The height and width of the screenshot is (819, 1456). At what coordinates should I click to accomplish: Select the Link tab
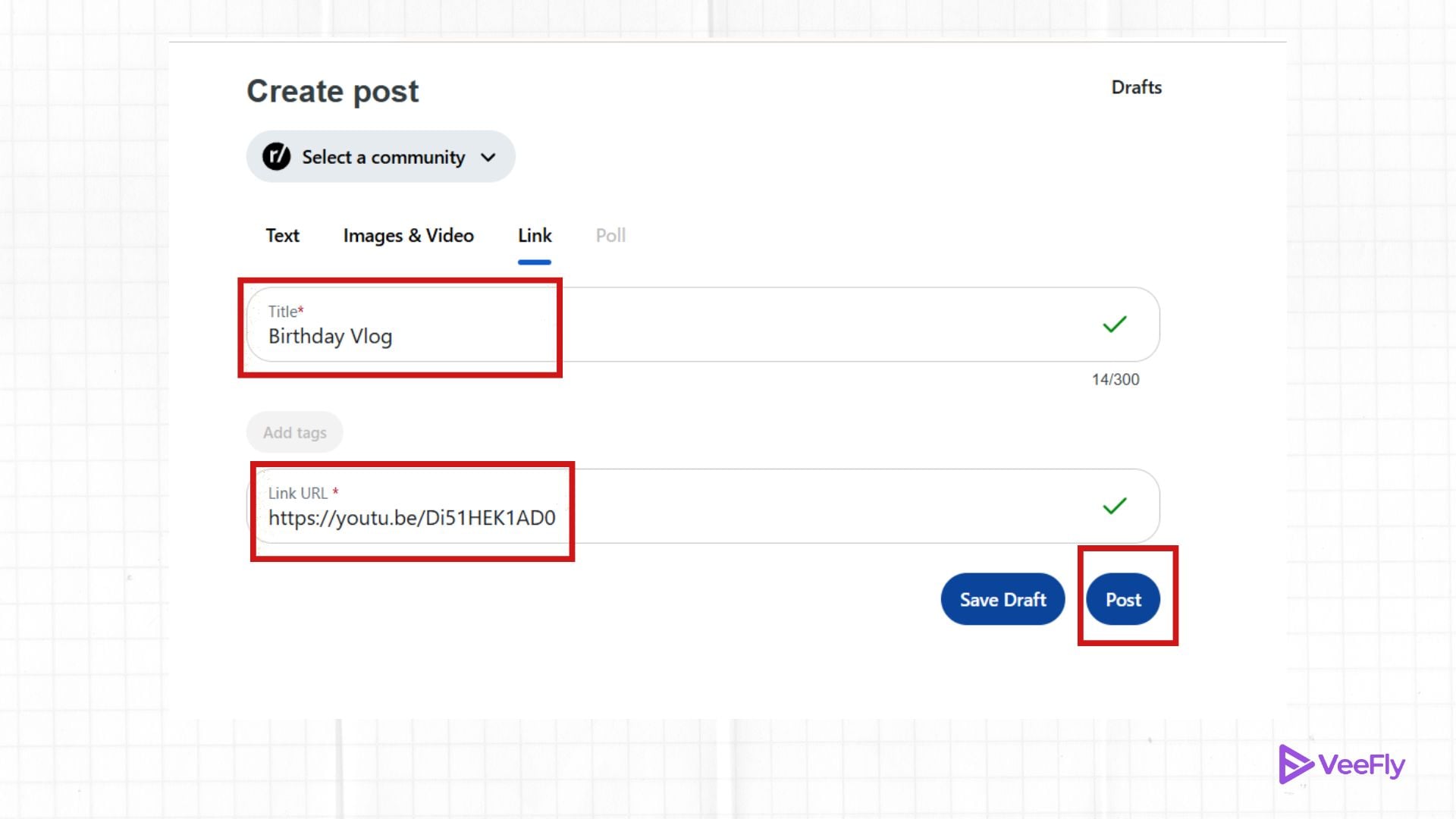click(x=535, y=236)
